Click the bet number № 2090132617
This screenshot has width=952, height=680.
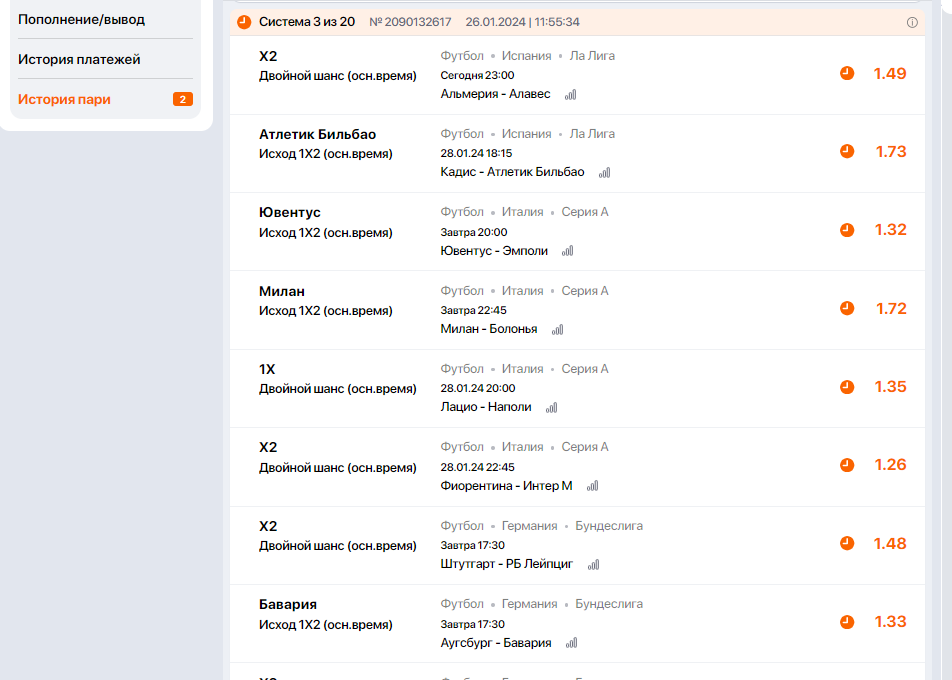click(410, 22)
